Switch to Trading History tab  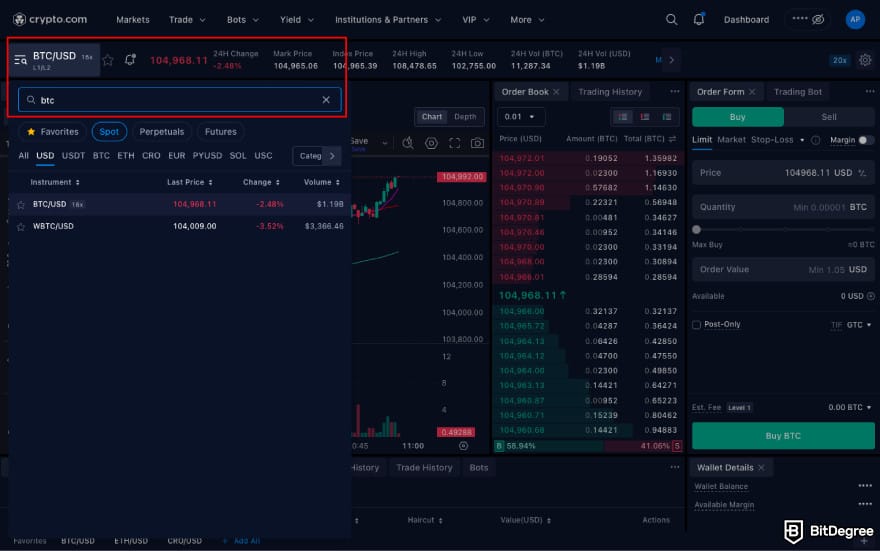pos(610,91)
